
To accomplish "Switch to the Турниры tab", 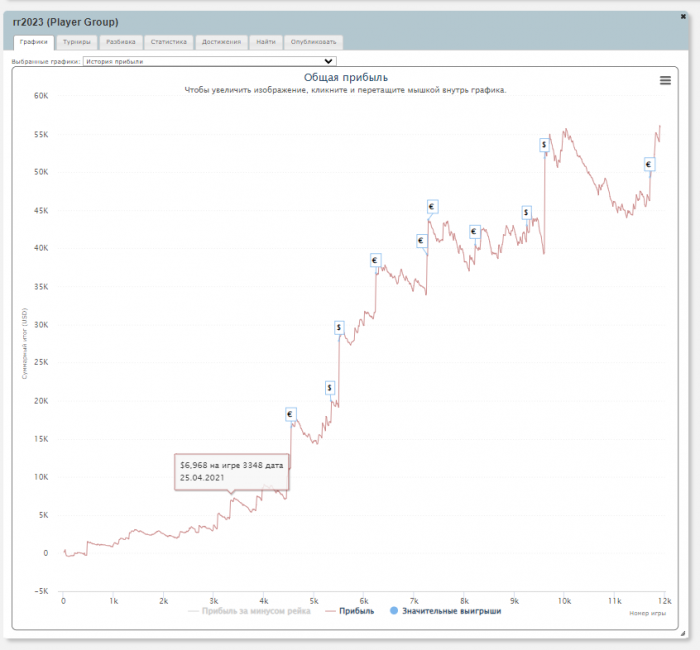I will point(76,42).
